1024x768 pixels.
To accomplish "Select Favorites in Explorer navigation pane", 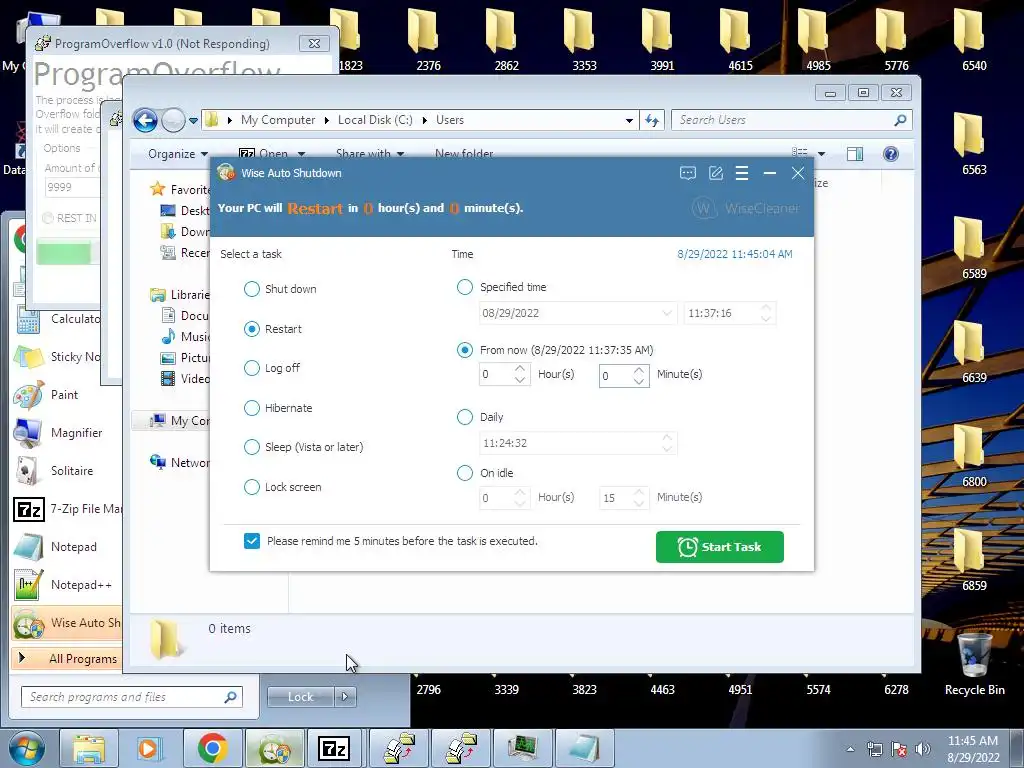I will click(180, 189).
